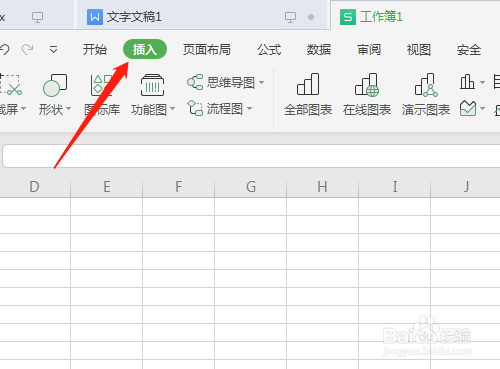Image resolution: width=500 pixels, height=369 pixels.
Task: Switch to the 开始 ribbon tab
Action: click(x=95, y=50)
